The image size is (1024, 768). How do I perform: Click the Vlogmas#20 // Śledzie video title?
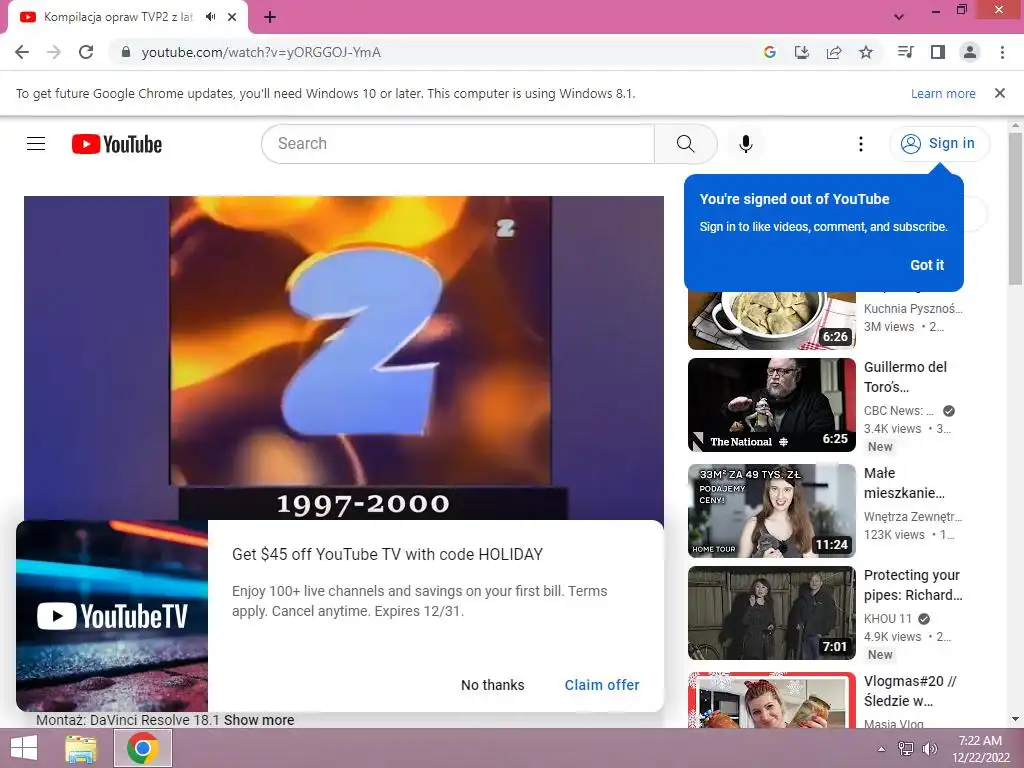click(910, 691)
